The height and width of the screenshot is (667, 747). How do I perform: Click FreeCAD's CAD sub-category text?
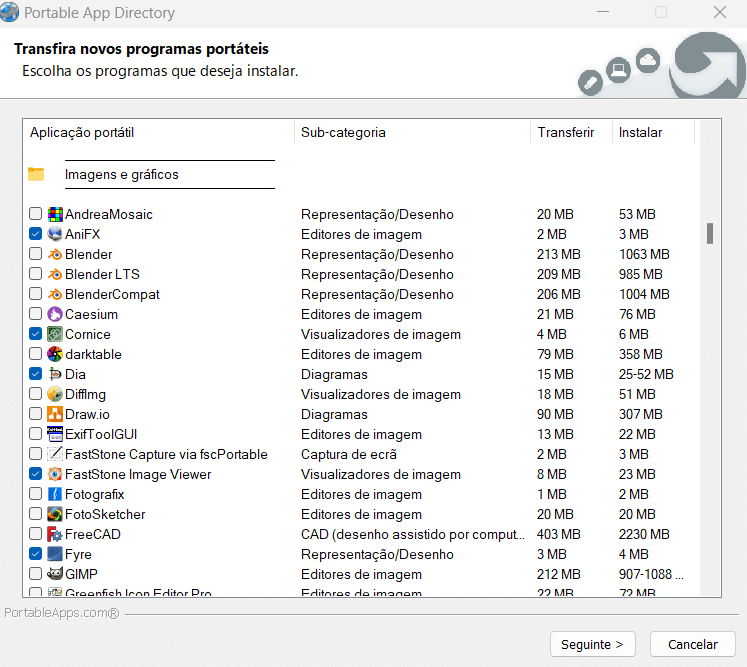413,535
